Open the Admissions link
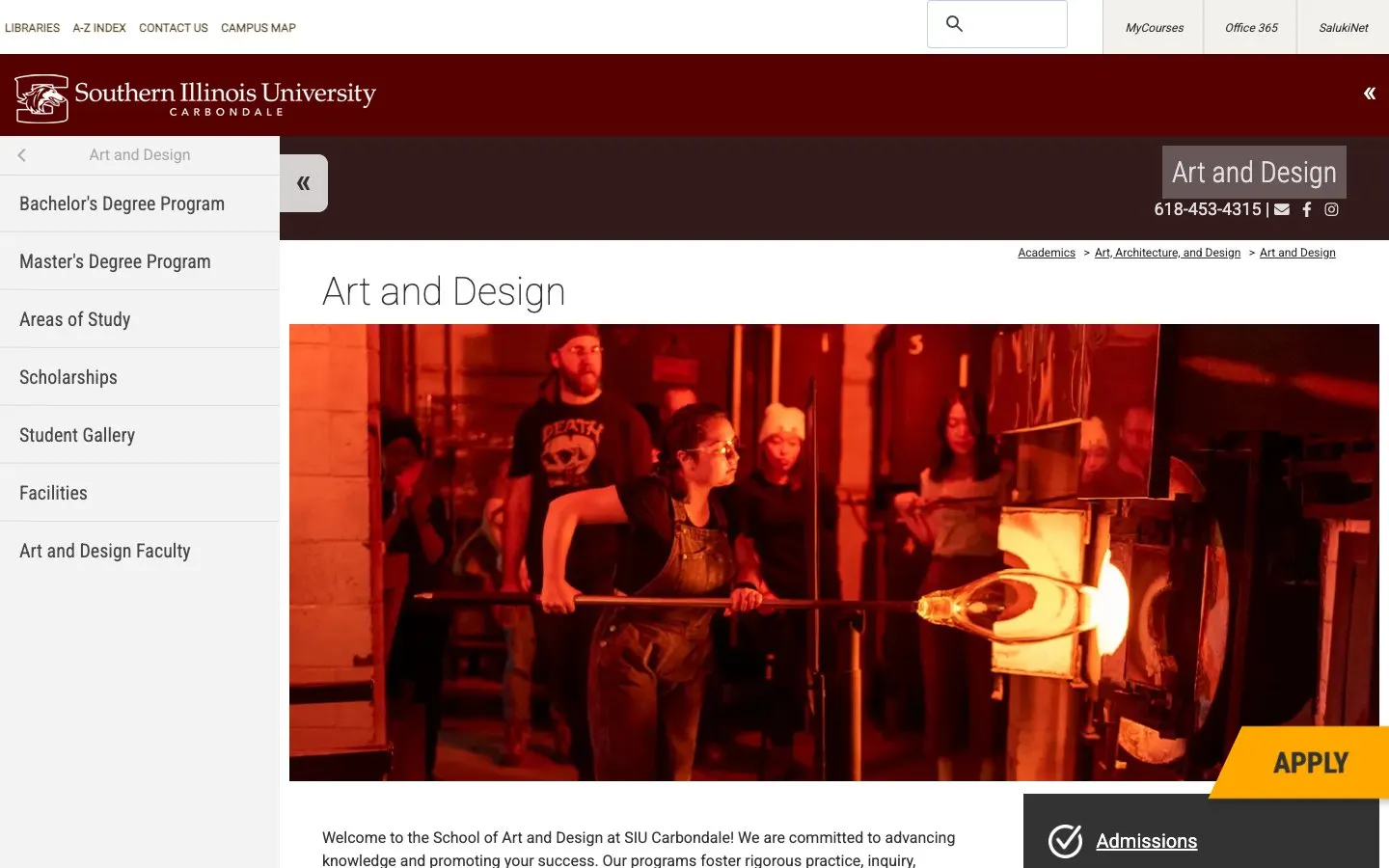Image resolution: width=1389 pixels, height=868 pixels. point(1147,841)
